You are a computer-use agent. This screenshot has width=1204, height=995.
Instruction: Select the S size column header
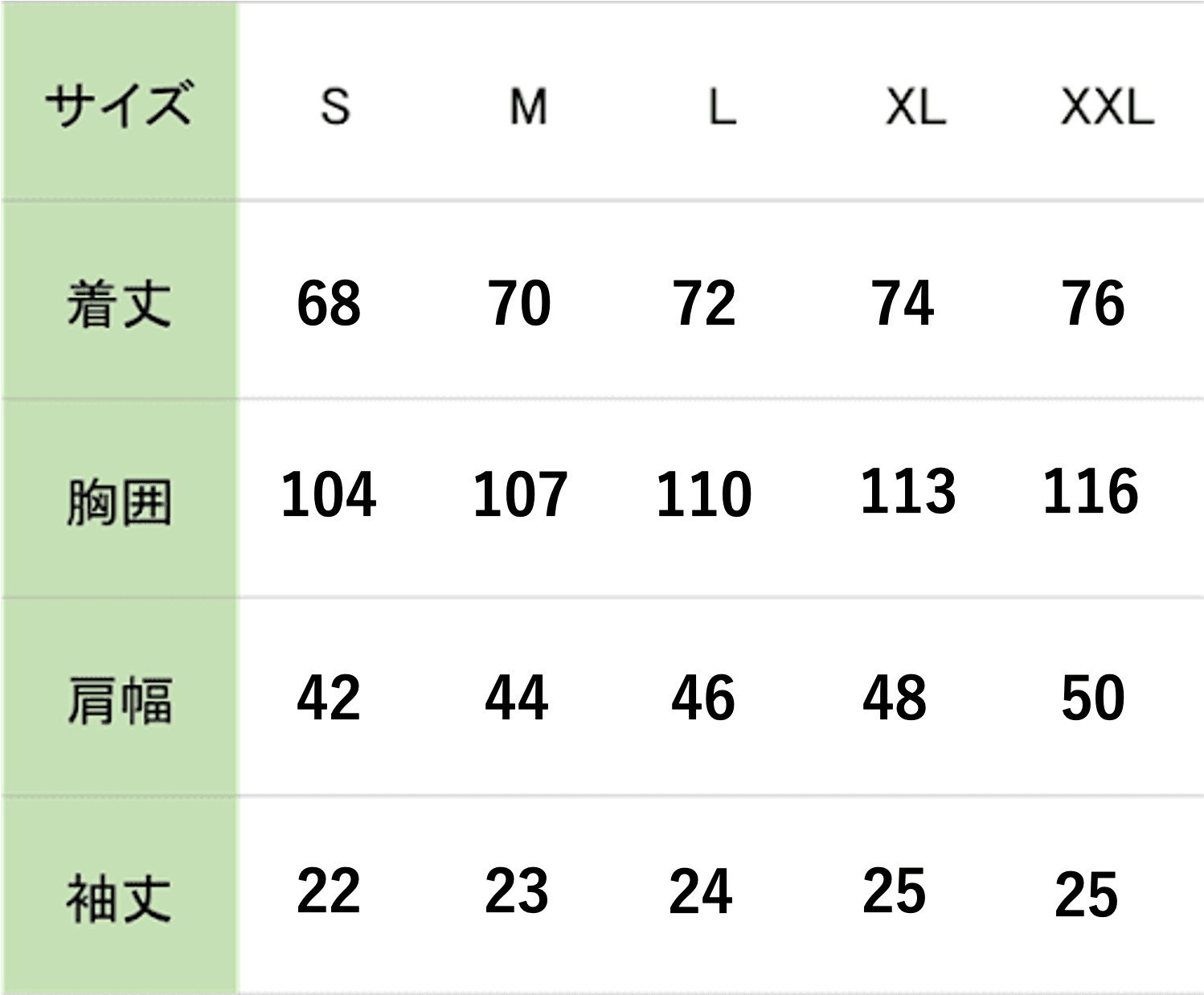tap(335, 107)
